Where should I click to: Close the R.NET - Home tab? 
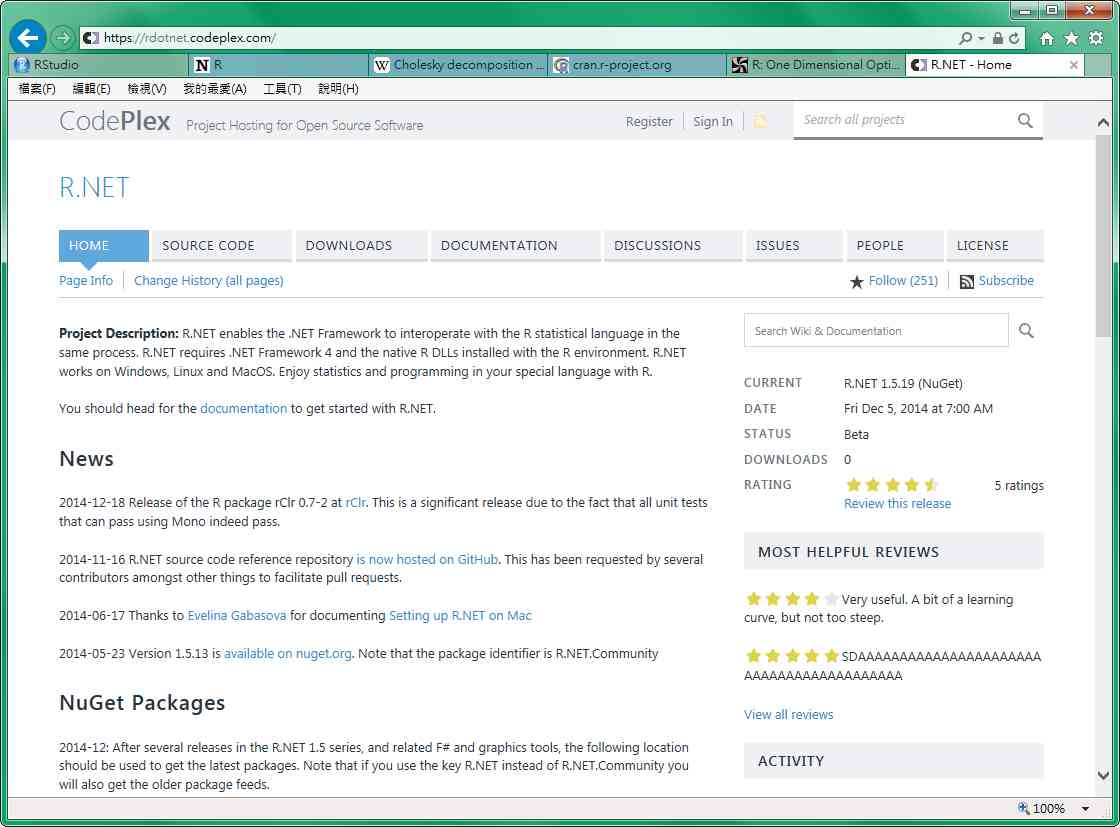(1073, 65)
